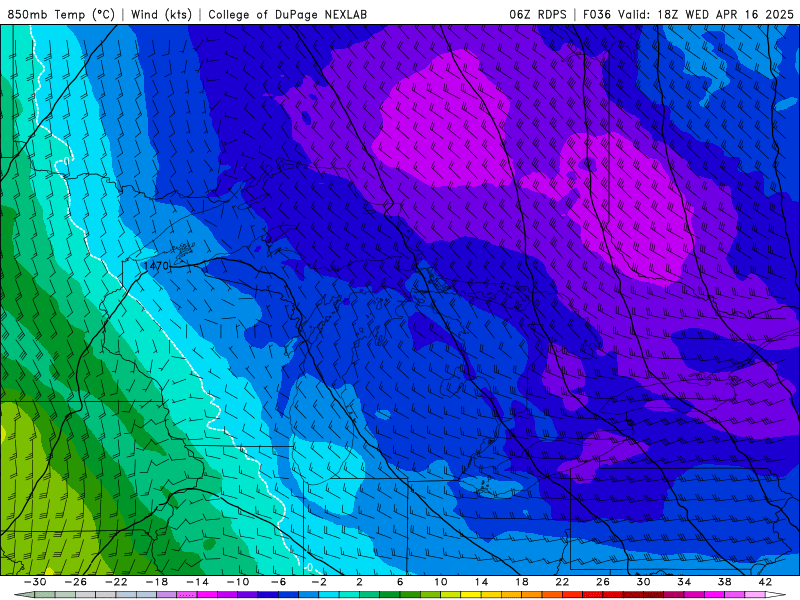The width and height of the screenshot is (800, 600).
Task: Click the '10' legend value
Action: click(441, 582)
